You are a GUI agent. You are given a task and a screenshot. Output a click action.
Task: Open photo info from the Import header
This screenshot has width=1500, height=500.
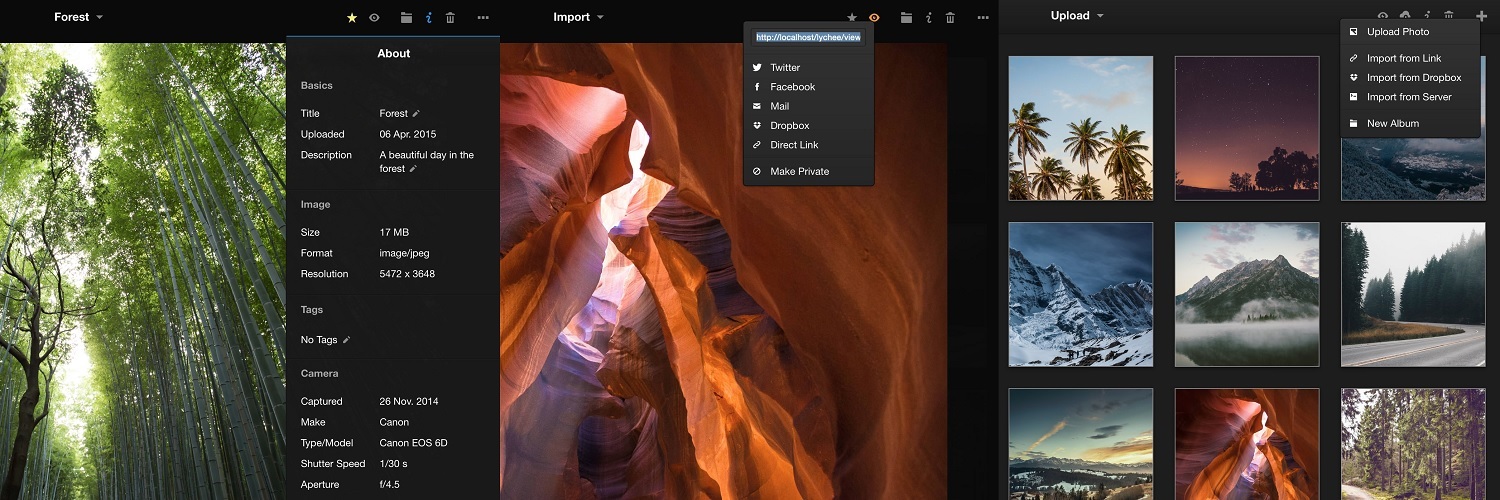[x=929, y=17]
